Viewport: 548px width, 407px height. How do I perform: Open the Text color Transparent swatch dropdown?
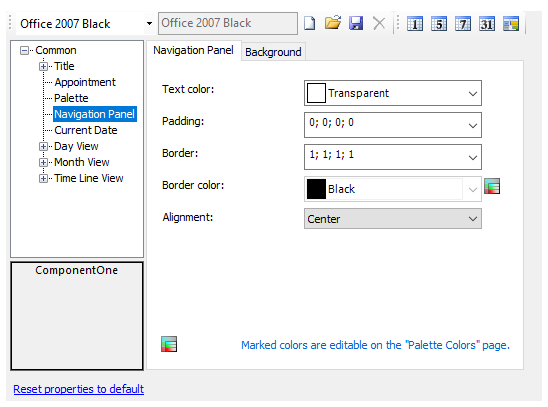(x=393, y=93)
